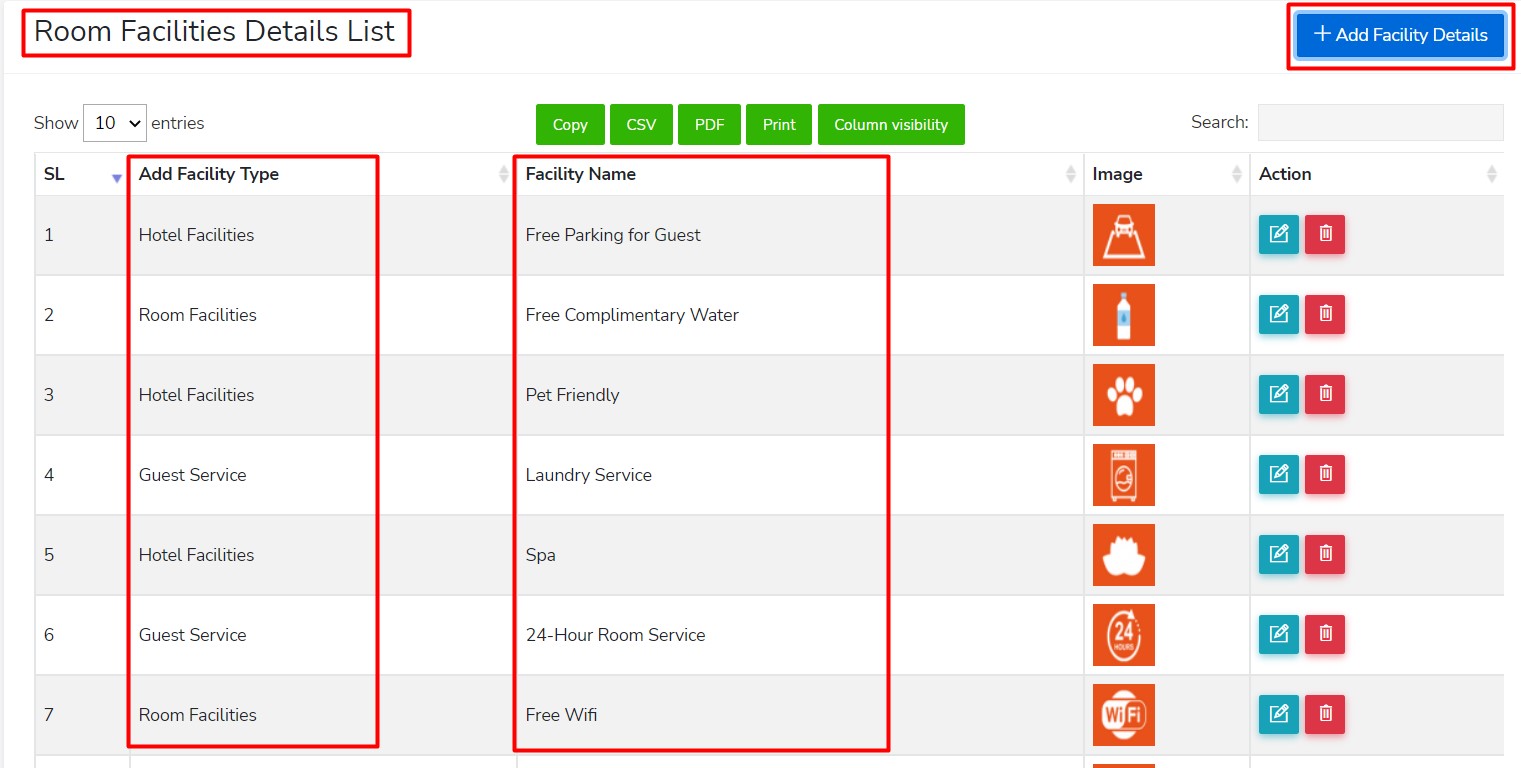Copy table data to clipboard
This screenshot has height=768, width=1521.
570,125
